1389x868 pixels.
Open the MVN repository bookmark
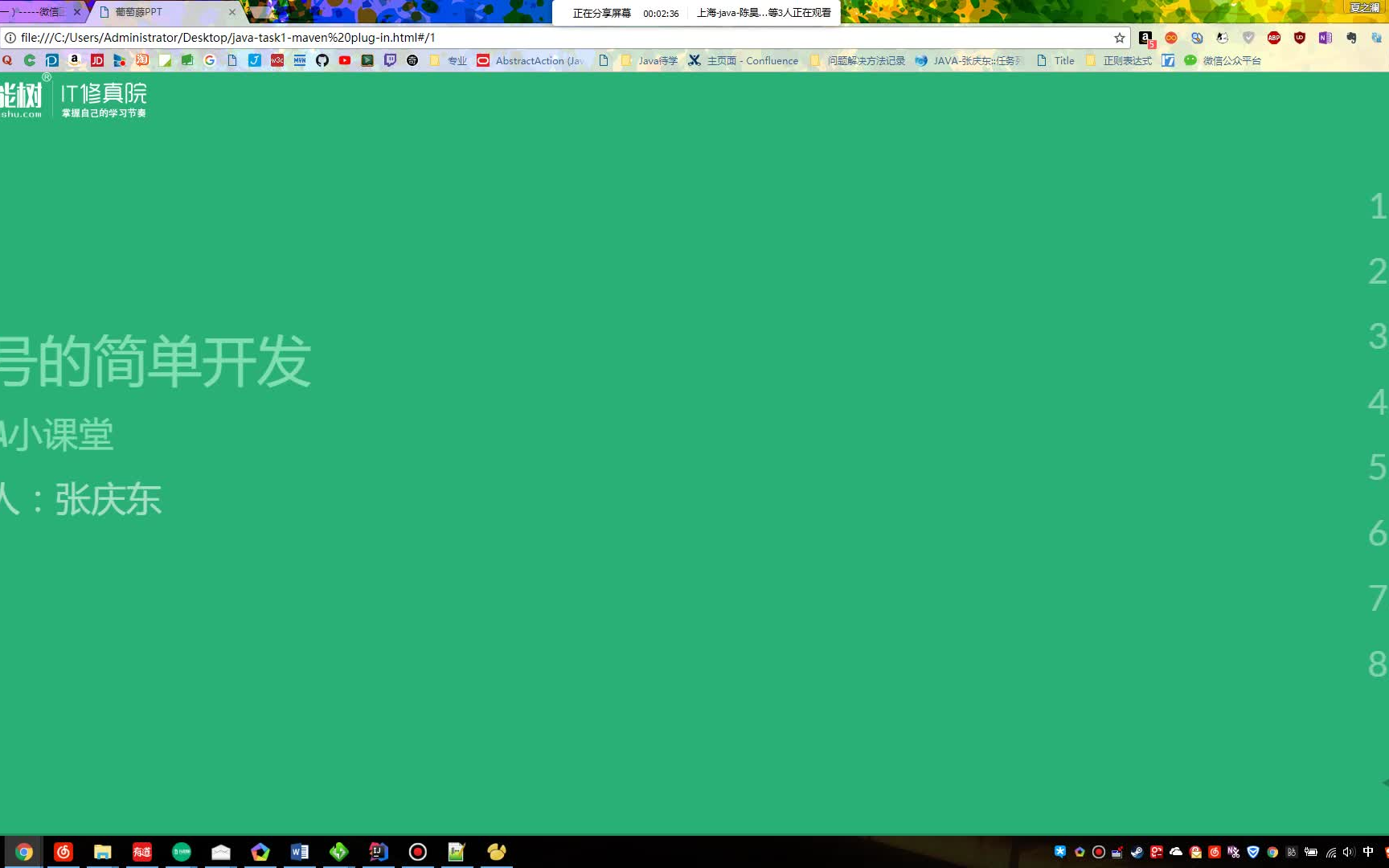click(x=300, y=60)
